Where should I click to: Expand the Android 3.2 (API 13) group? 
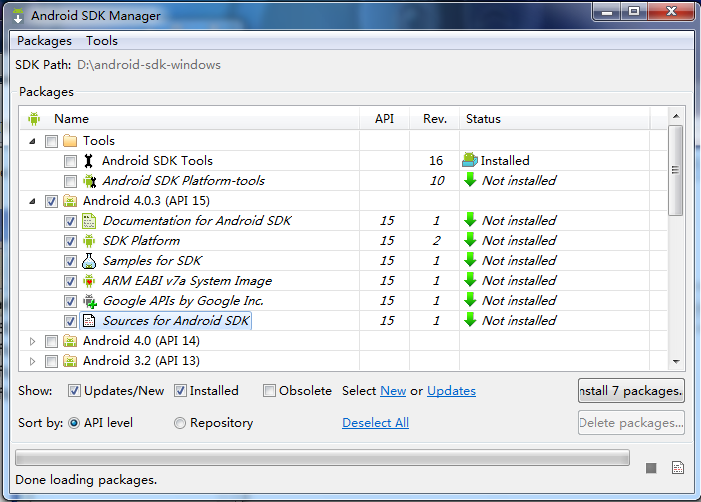32,361
